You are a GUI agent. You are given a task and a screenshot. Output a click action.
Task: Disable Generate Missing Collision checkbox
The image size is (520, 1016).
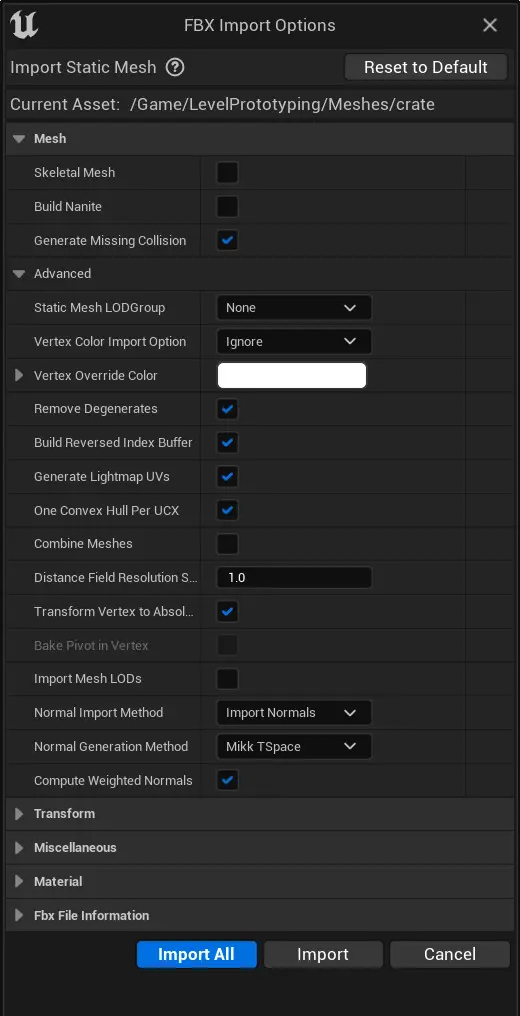[x=227, y=240]
